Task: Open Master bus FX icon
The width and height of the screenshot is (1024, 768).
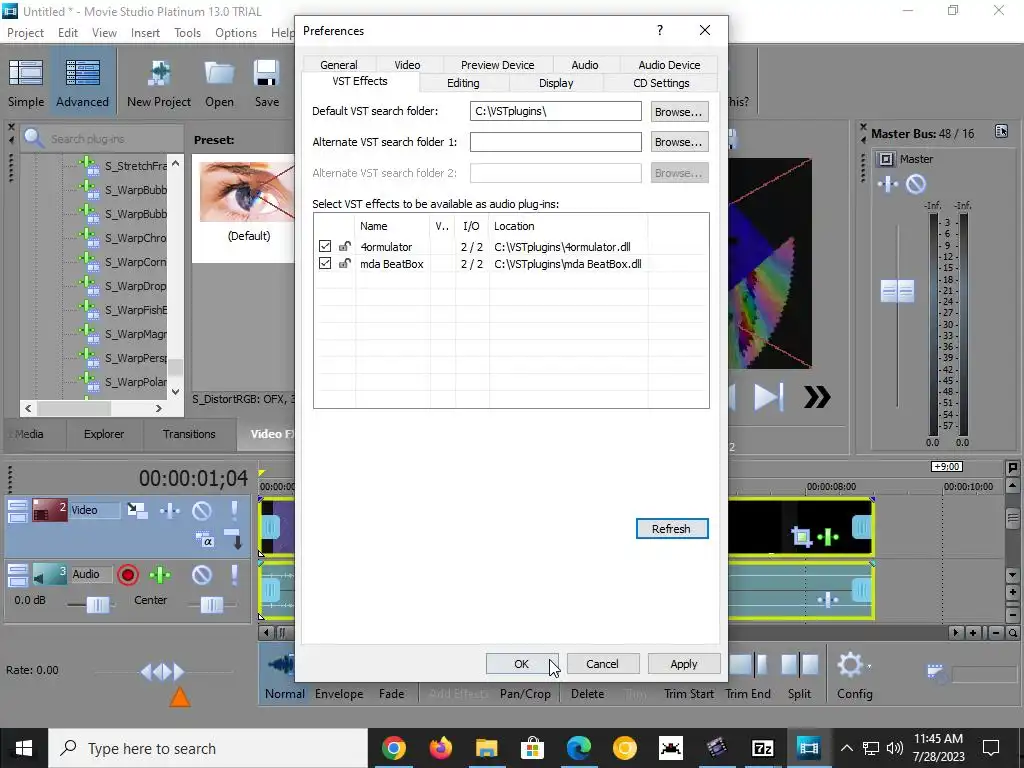Action: coord(888,184)
